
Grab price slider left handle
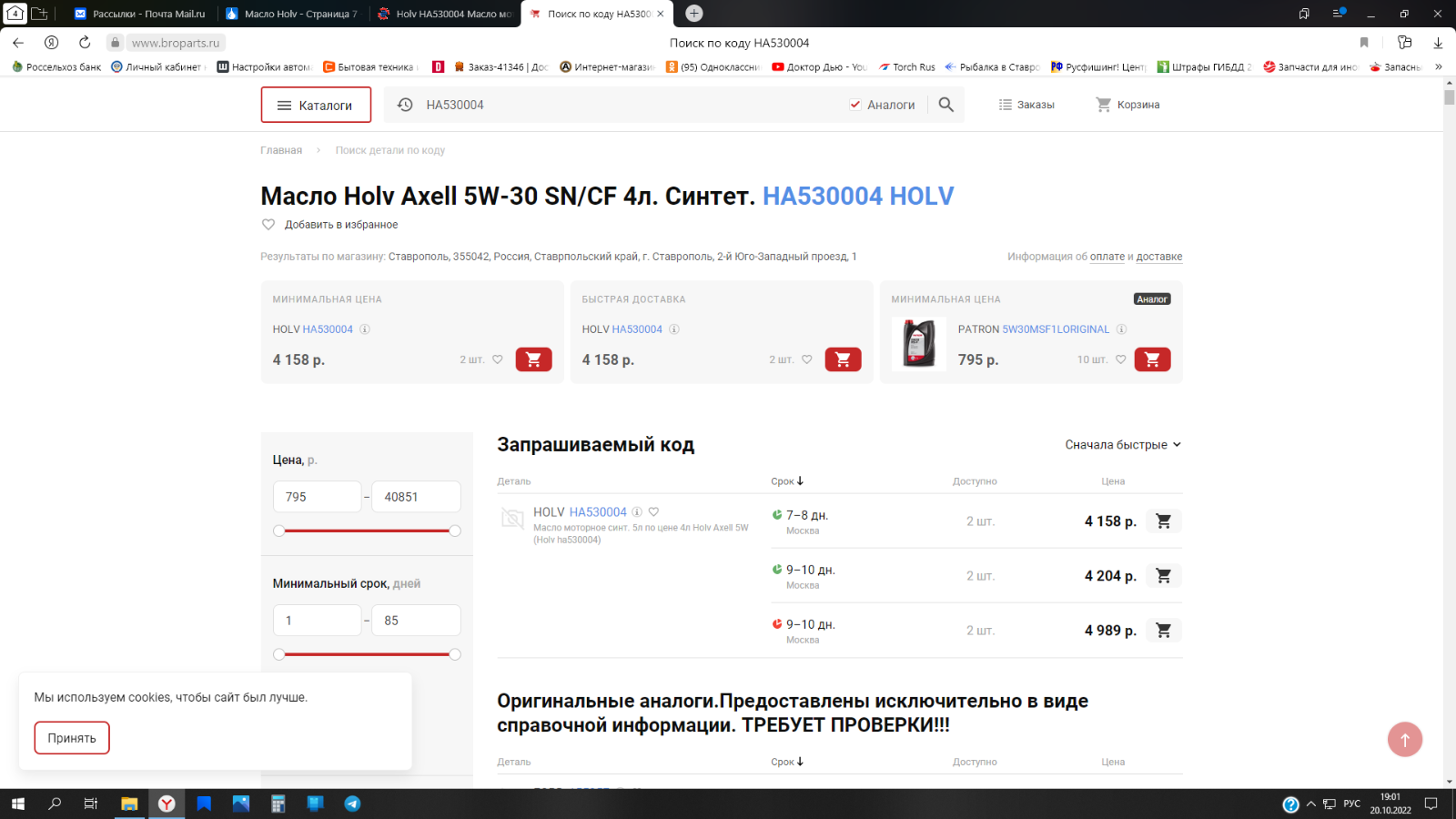coord(279,531)
